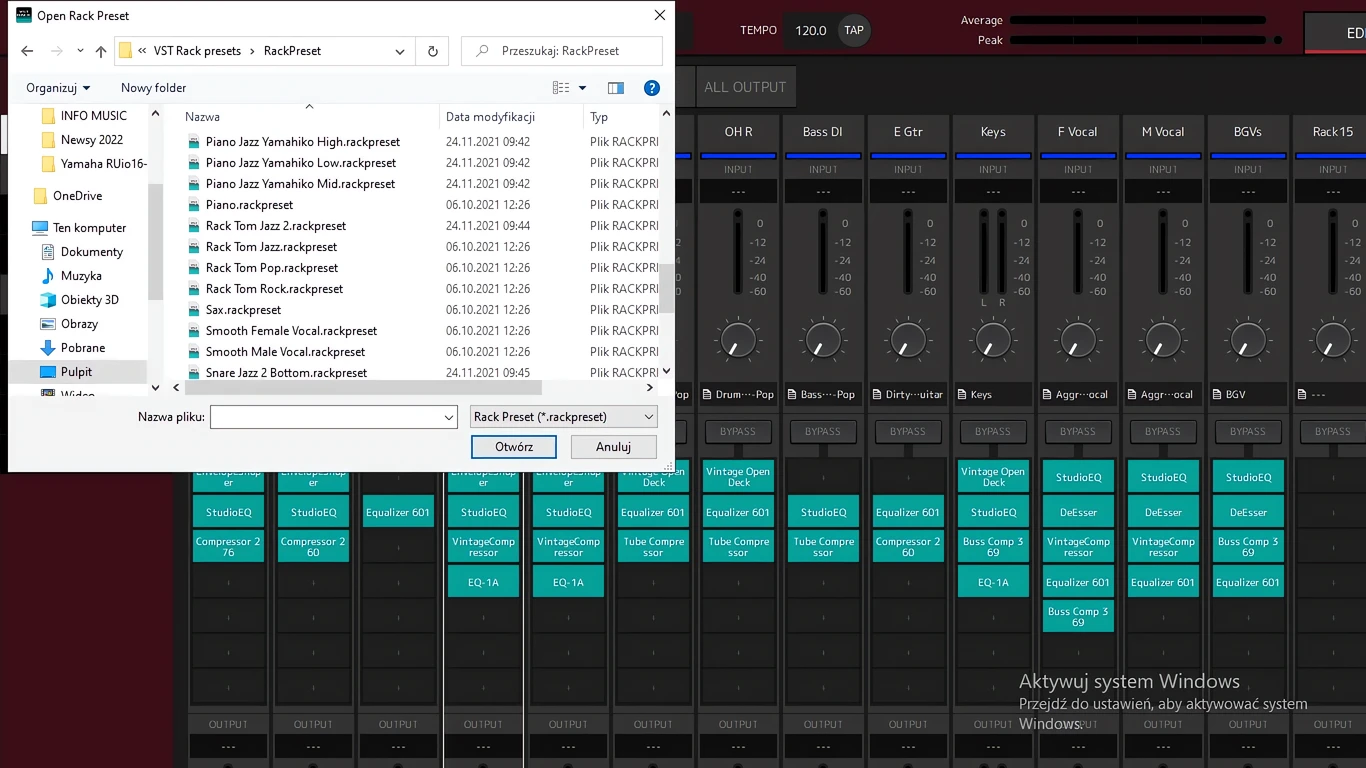
Task: Toggle BYPASS on M Vocal rack
Action: [x=1163, y=432]
